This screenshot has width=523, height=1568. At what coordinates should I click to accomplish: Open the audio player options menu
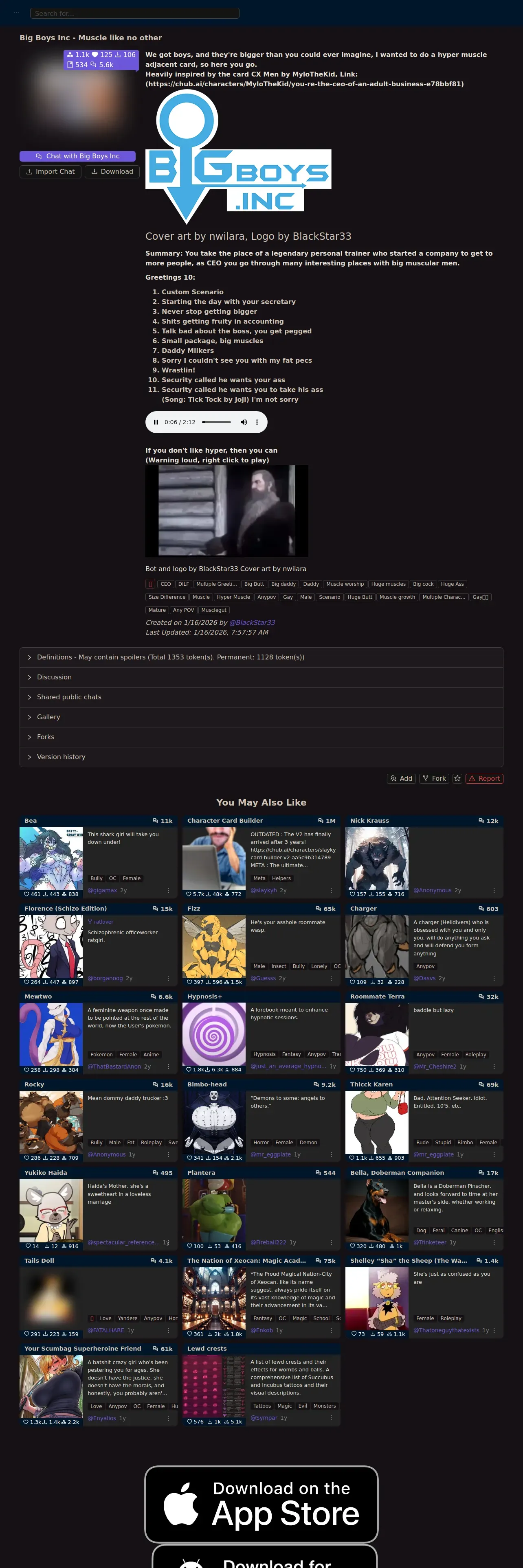(x=257, y=422)
